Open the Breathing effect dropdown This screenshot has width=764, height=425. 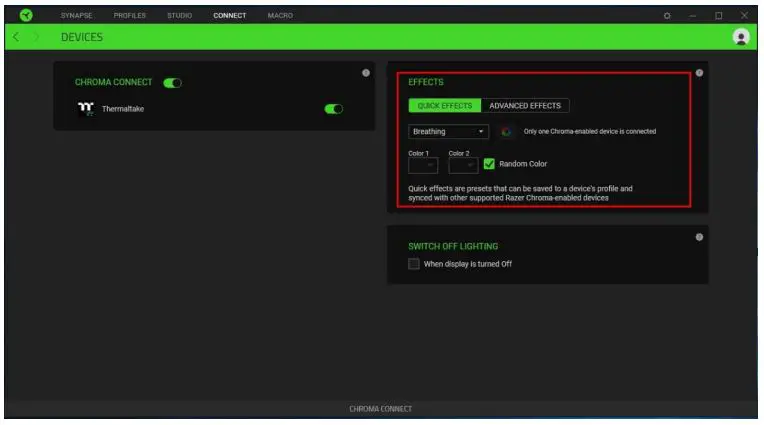click(448, 132)
